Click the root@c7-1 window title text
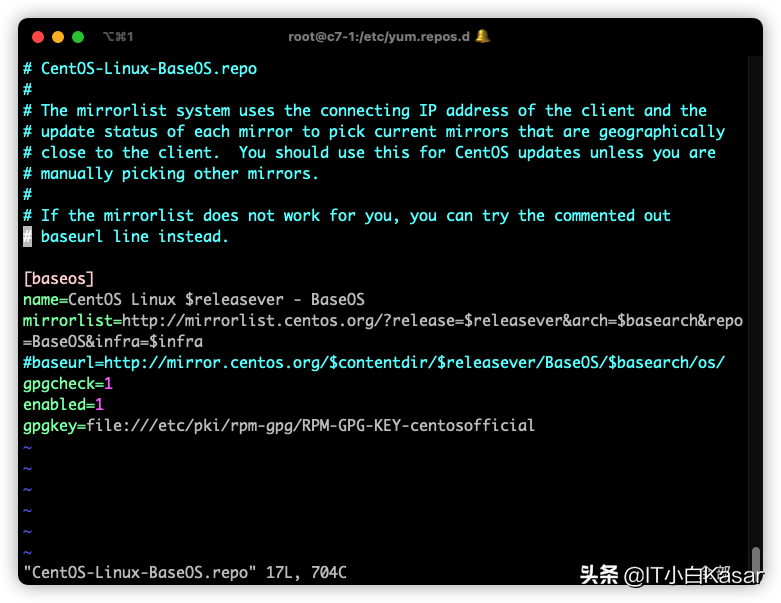The width and height of the screenshot is (781, 603). click(x=379, y=37)
